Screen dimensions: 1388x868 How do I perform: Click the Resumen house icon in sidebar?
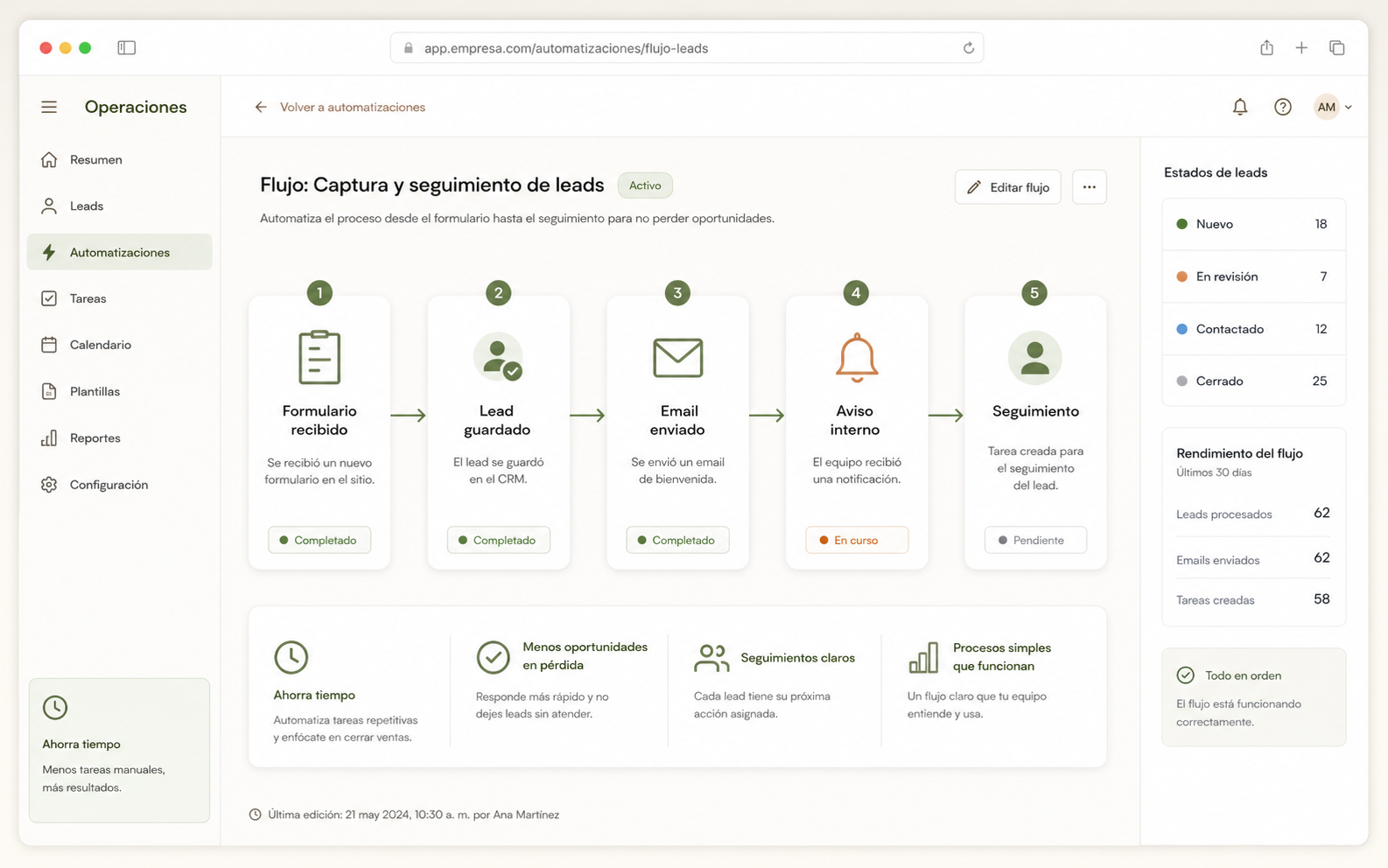(x=49, y=159)
